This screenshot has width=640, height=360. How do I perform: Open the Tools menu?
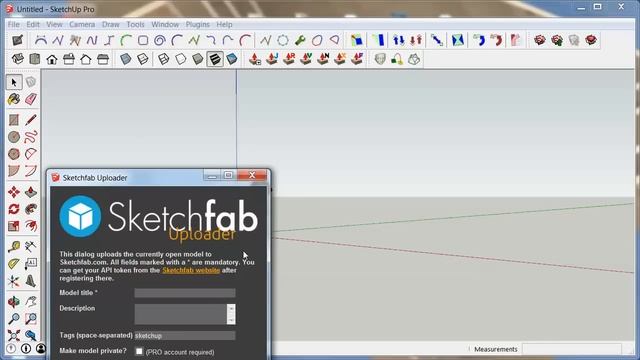(x=136, y=24)
